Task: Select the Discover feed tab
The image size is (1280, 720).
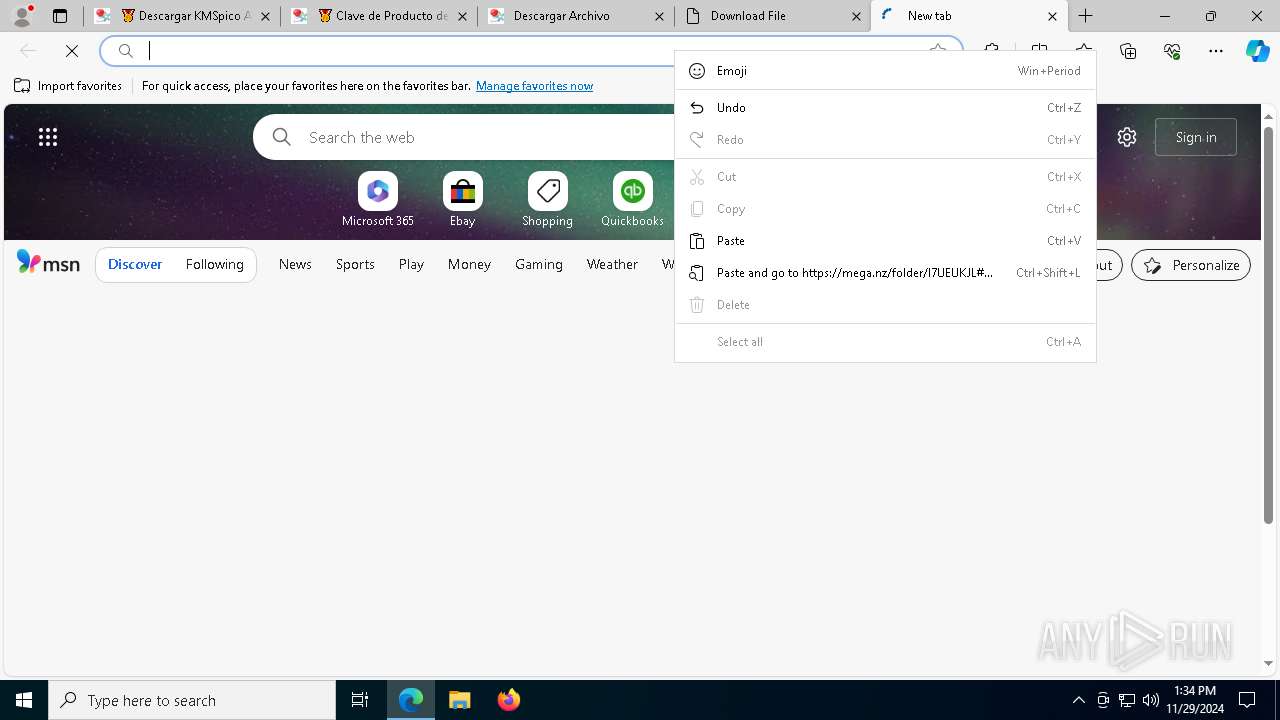Action: (x=135, y=264)
